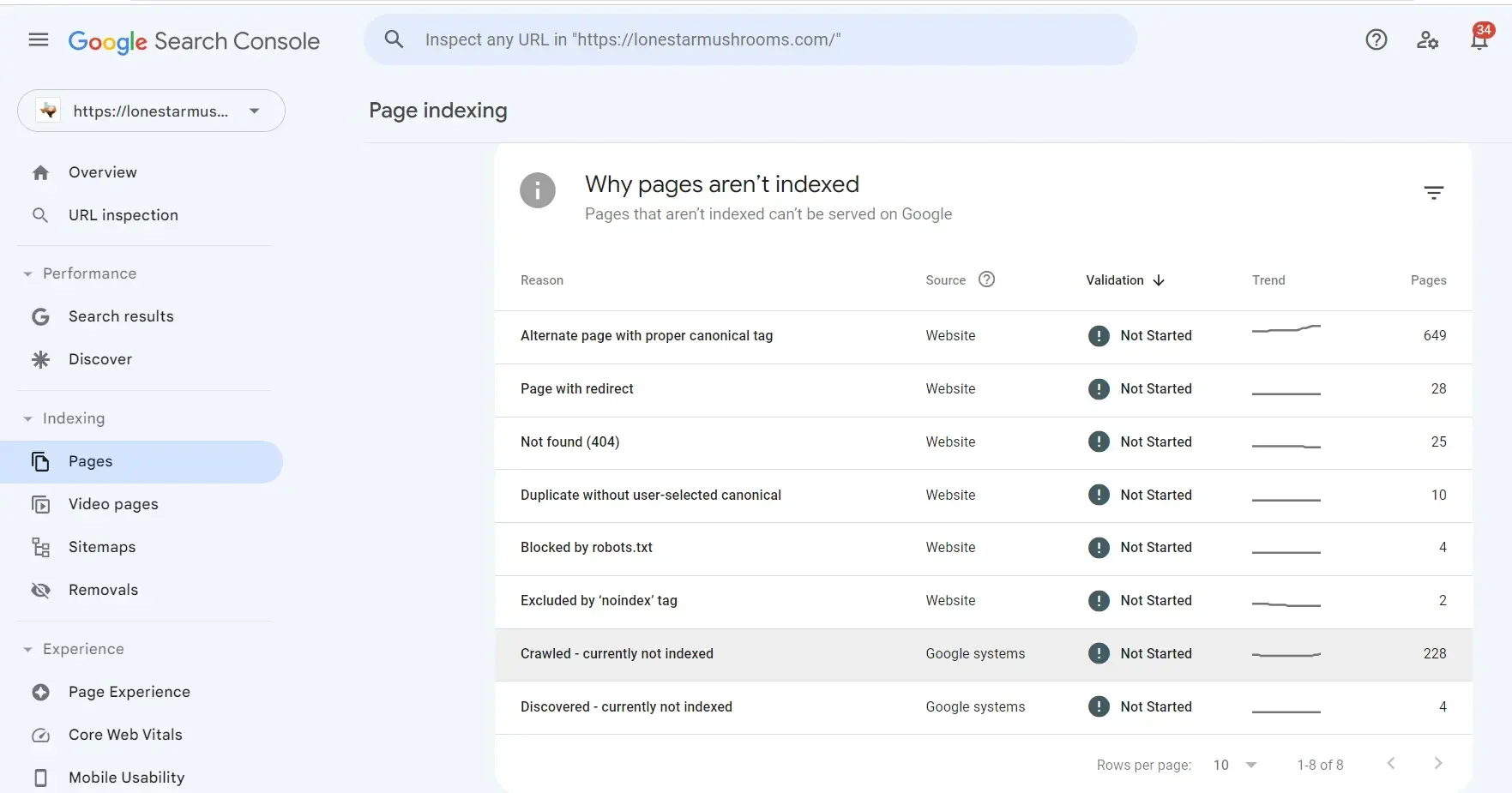The image size is (1512, 793).
Task: Open Crawled - currently not indexed row
Action: click(617, 654)
